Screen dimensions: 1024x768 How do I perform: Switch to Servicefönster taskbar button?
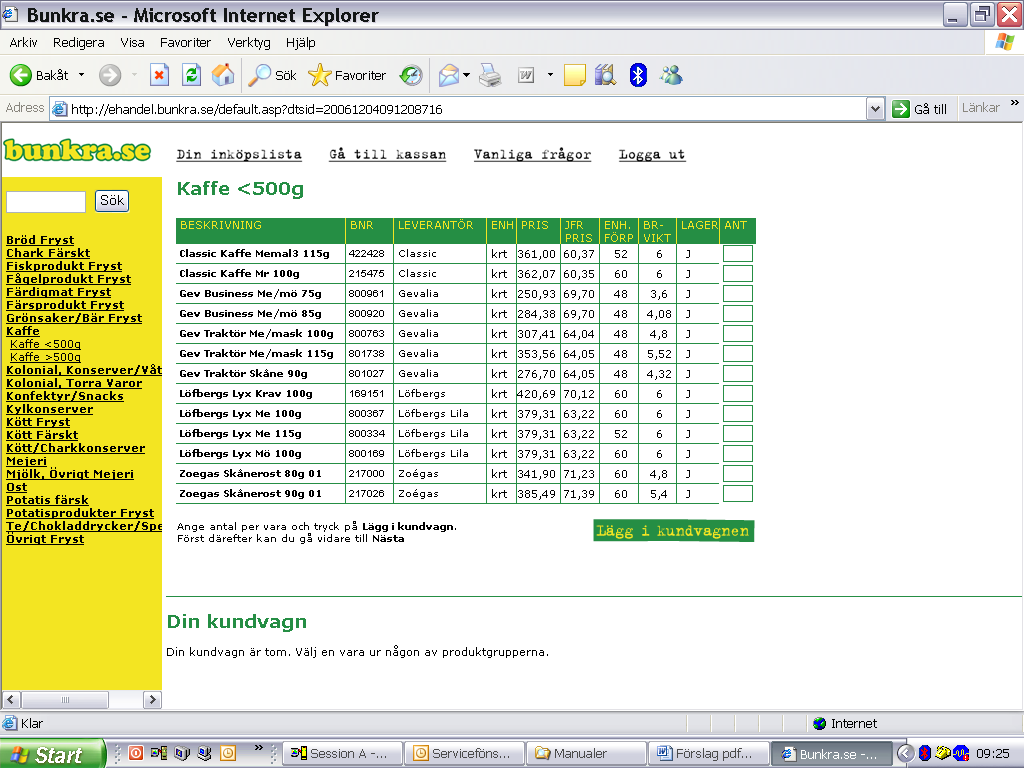pos(464,754)
